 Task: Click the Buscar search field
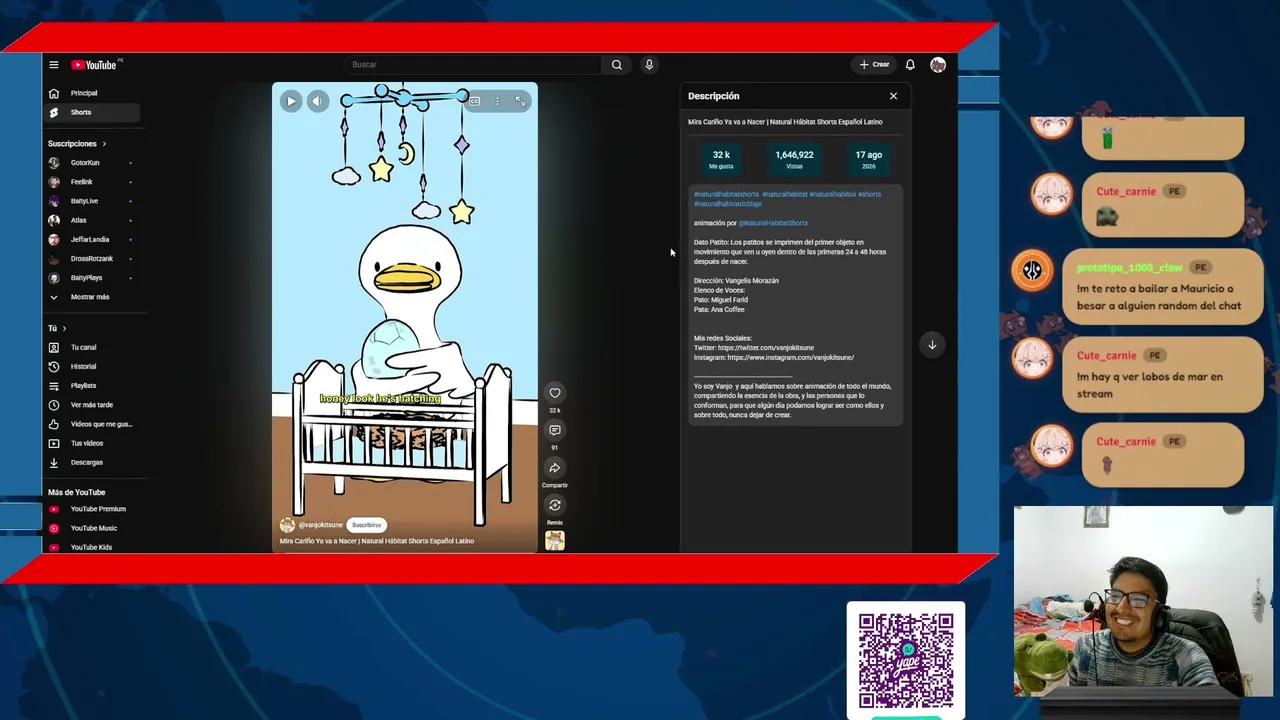[472, 65]
